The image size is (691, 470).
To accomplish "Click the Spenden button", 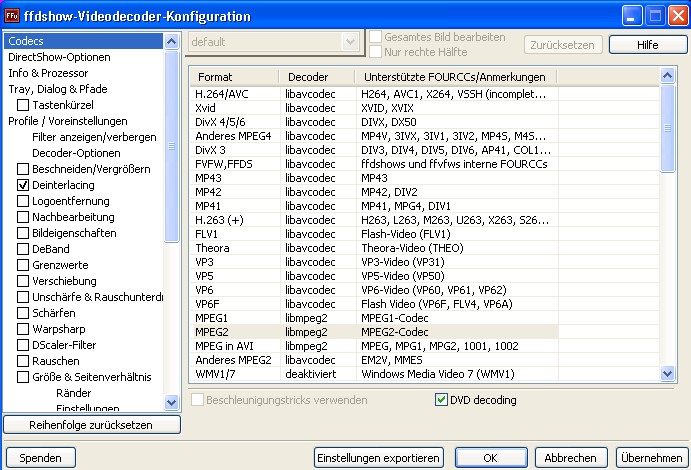I will pyautogui.click(x=40, y=457).
